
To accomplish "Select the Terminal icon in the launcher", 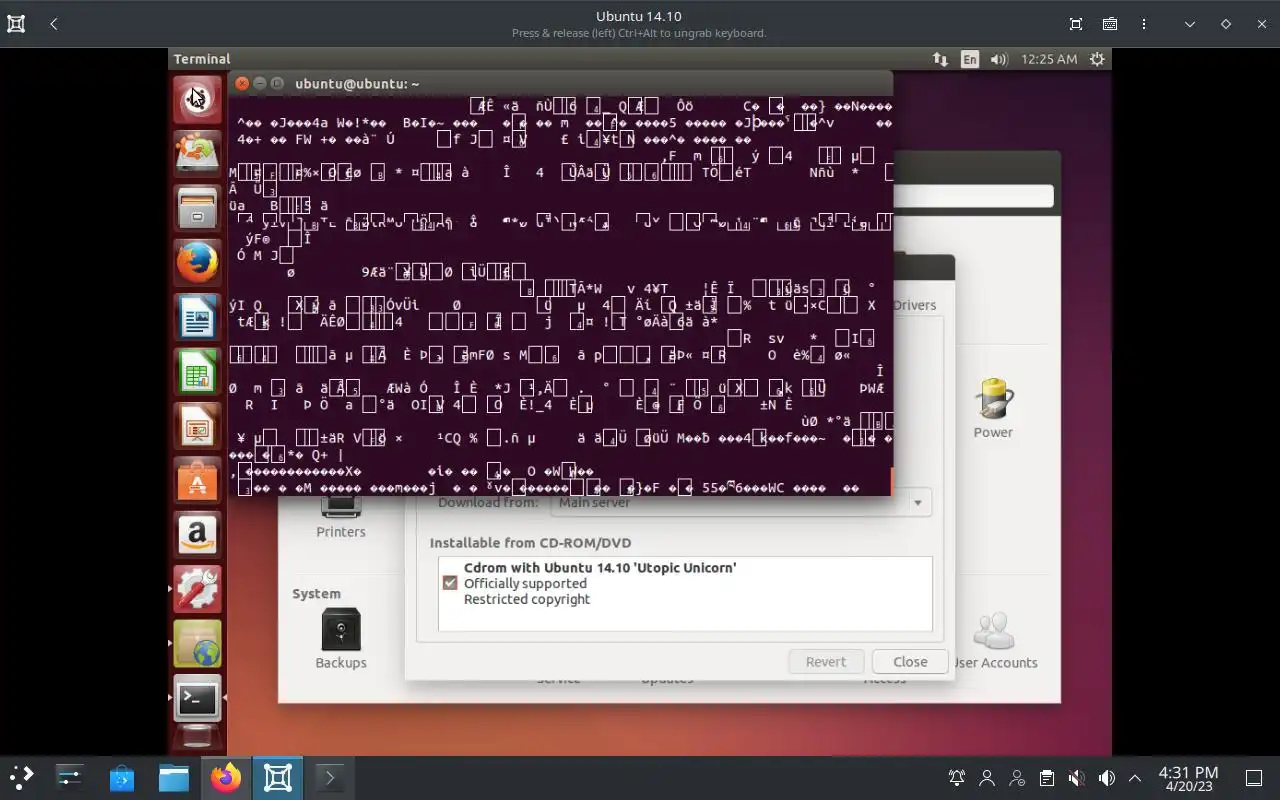I will click(x=197, y=699).
